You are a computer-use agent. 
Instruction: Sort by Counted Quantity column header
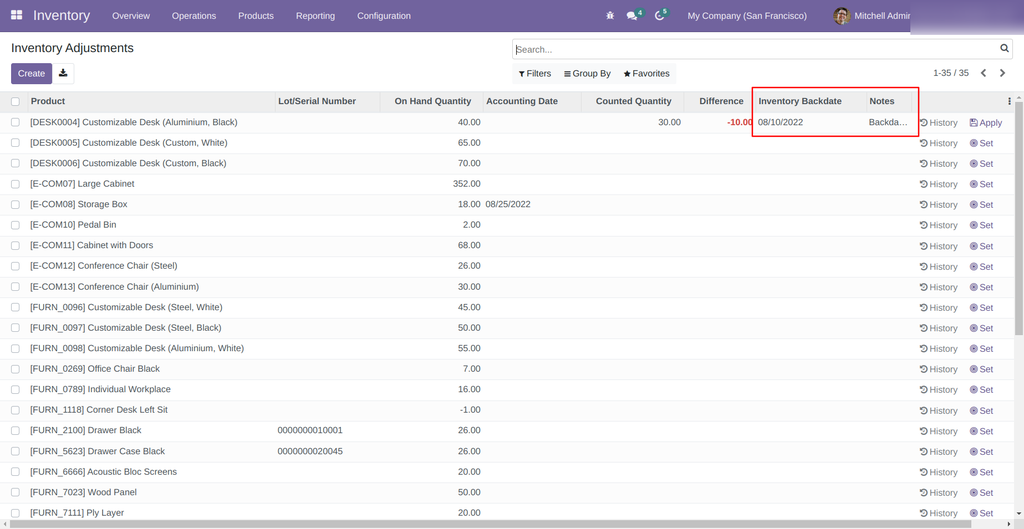[633, 101]
